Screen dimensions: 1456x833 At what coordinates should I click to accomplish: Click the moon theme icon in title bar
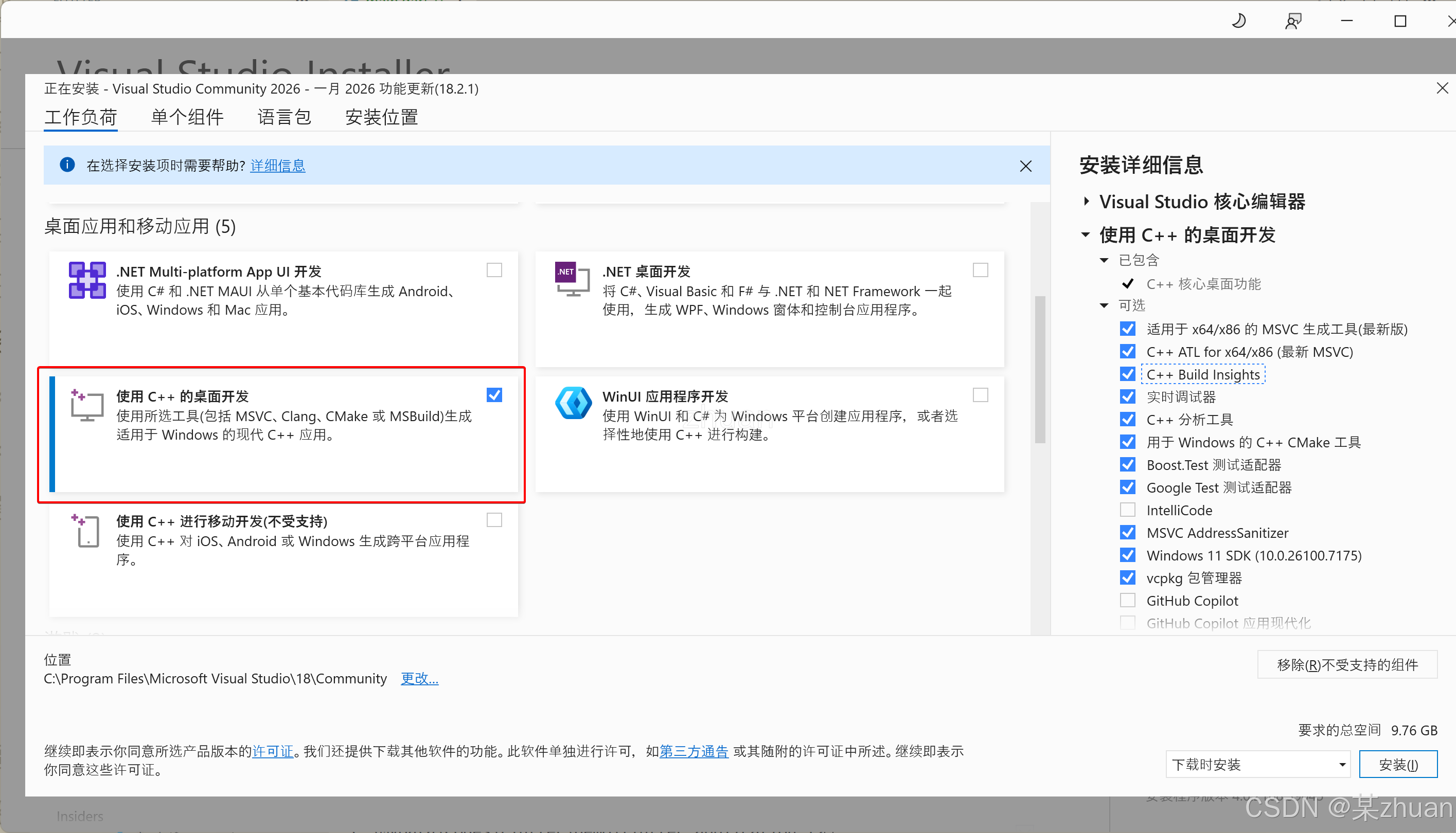(1238, 21)
